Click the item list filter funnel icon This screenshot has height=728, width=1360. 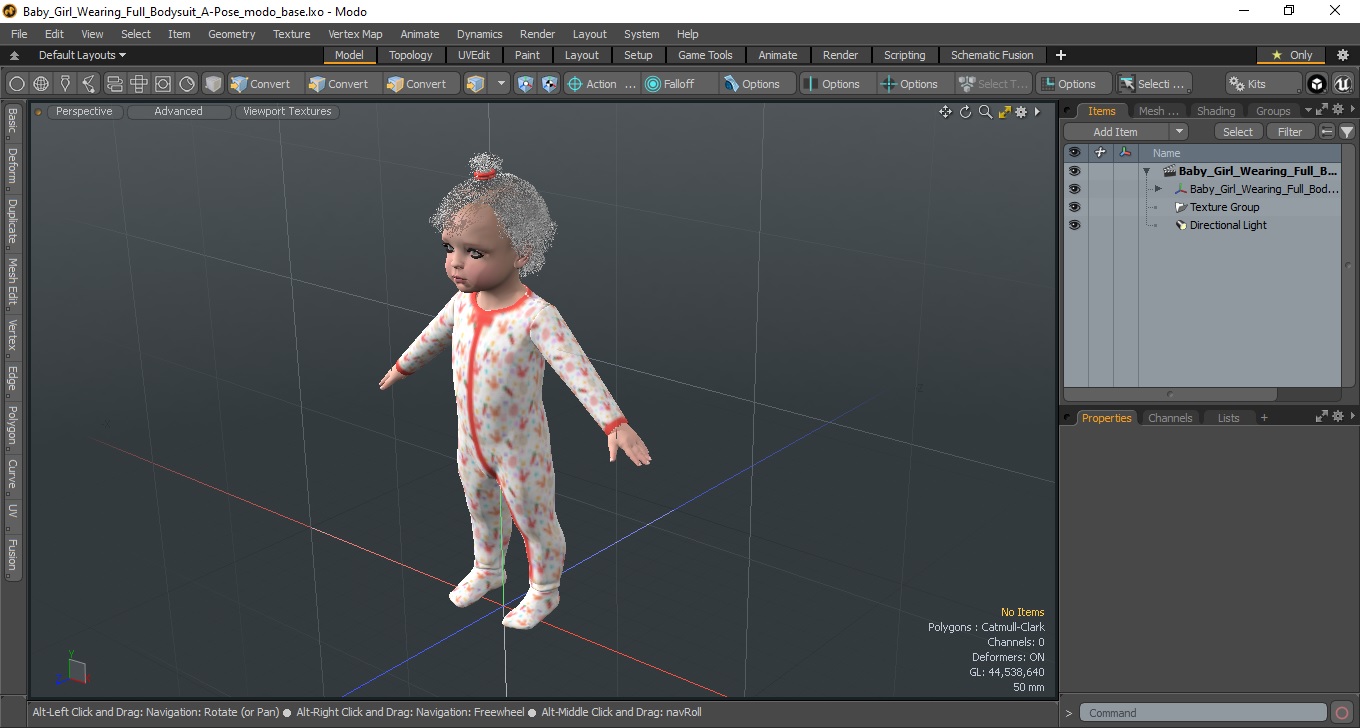tap(1347, 132)
